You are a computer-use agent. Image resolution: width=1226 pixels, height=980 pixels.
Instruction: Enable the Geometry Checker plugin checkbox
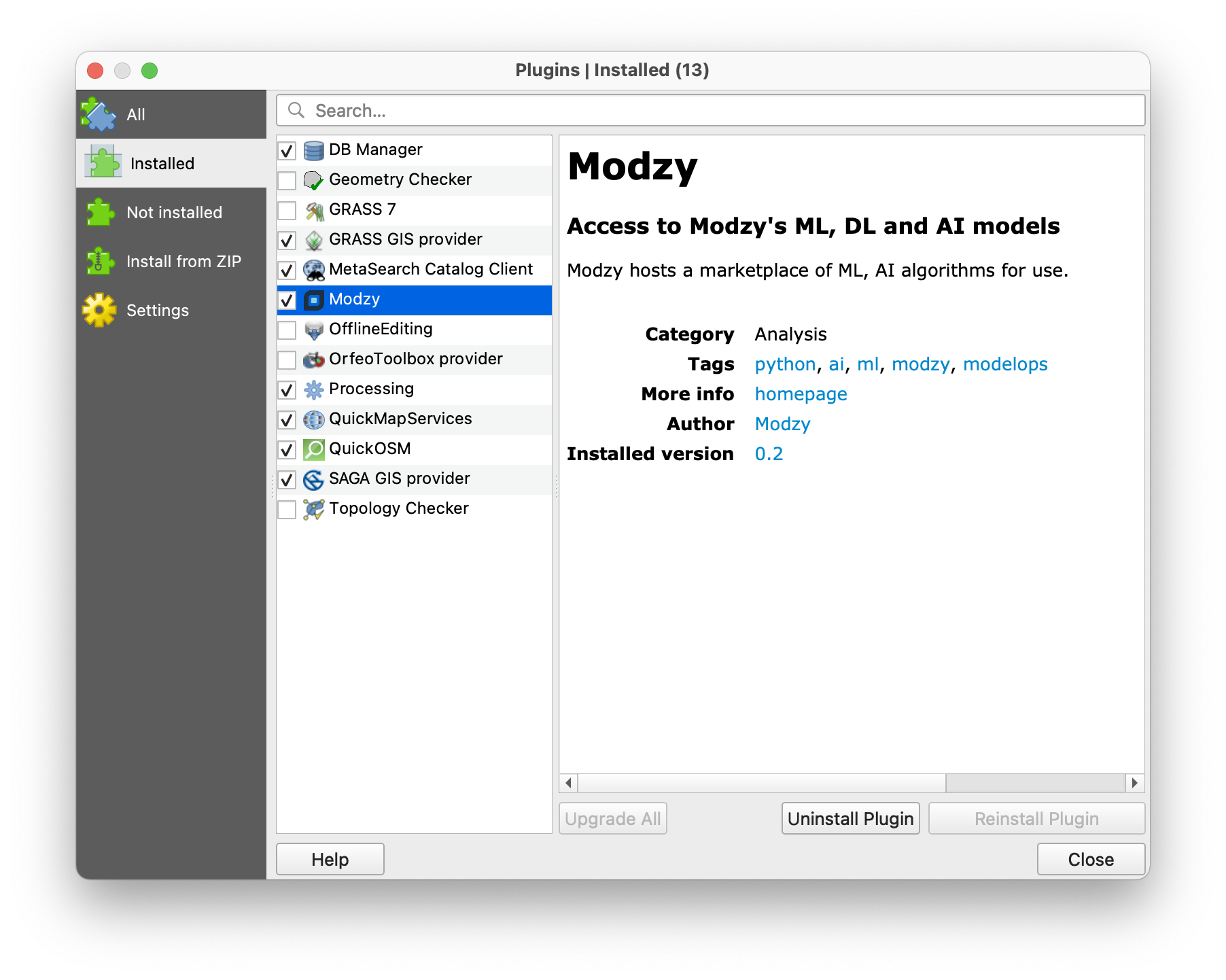click(287, 180)
